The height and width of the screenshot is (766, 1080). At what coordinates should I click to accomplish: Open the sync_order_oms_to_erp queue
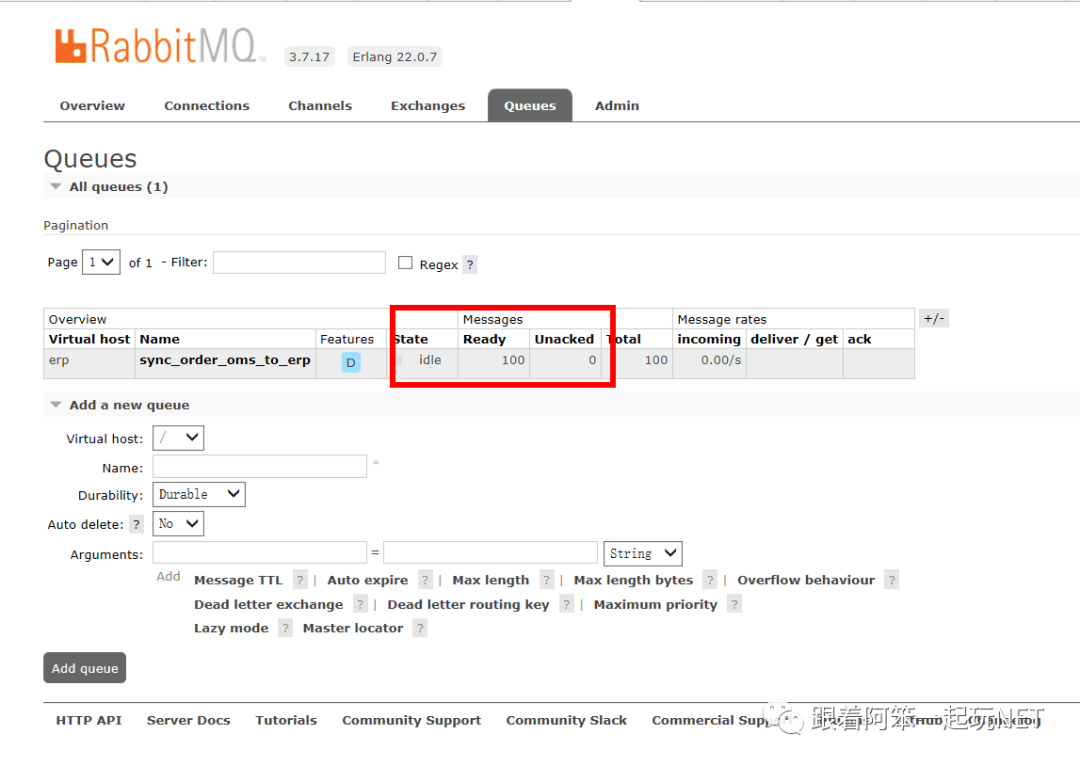pyautogui.click(x=225, y=360)
